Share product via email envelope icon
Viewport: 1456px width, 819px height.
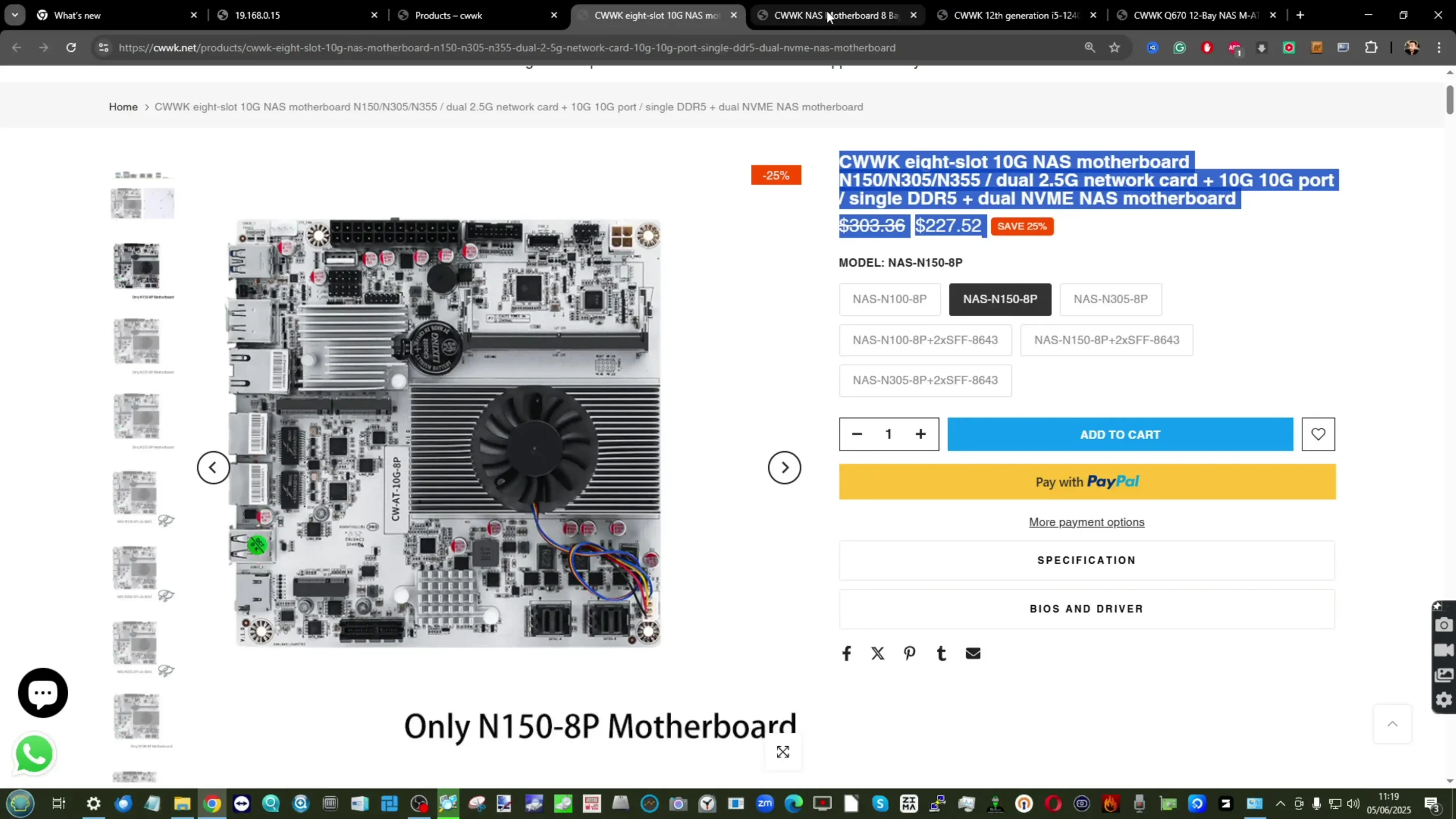tap(973, 653)
